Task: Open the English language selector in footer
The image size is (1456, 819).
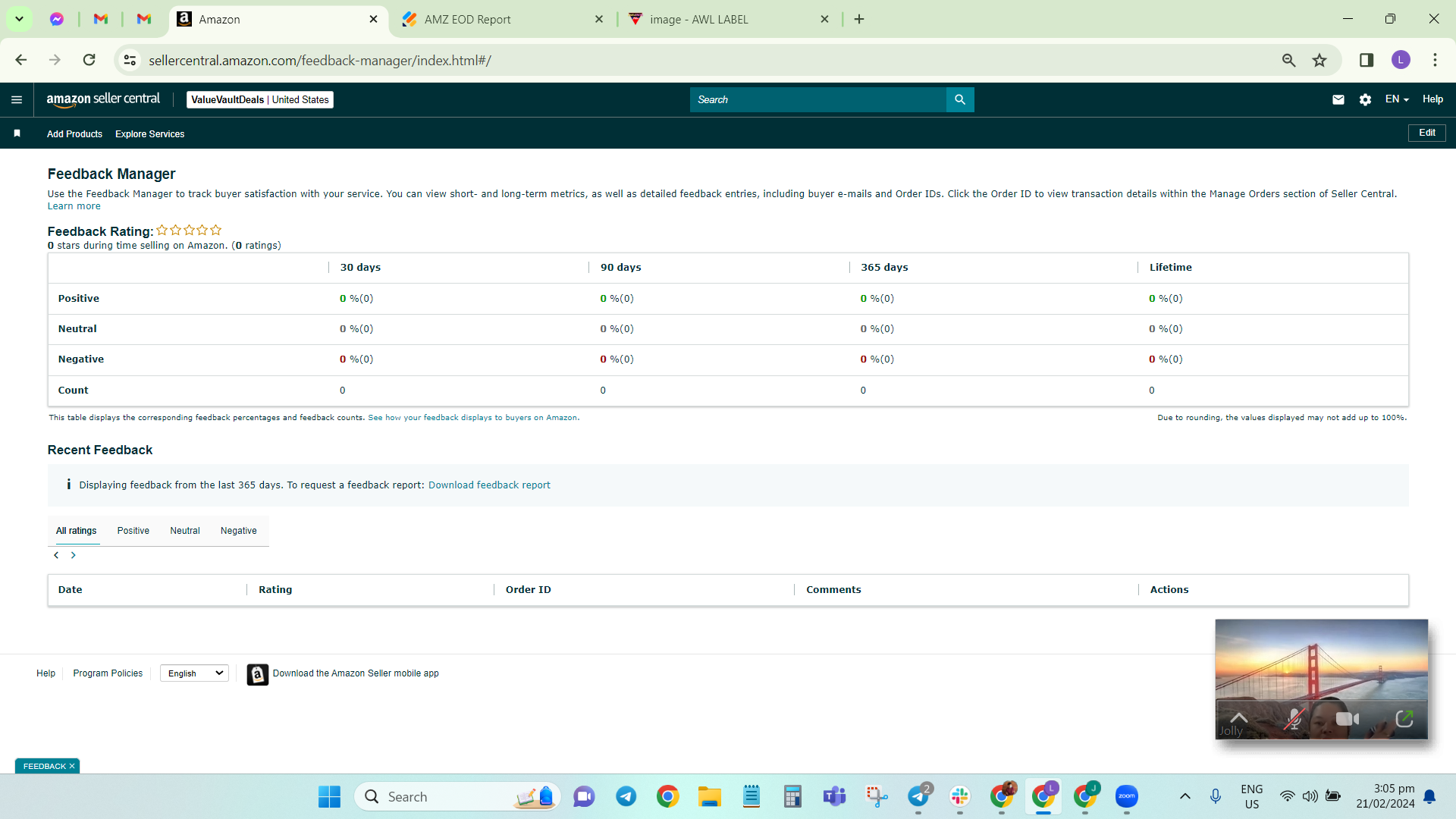Action: (195, 673)
